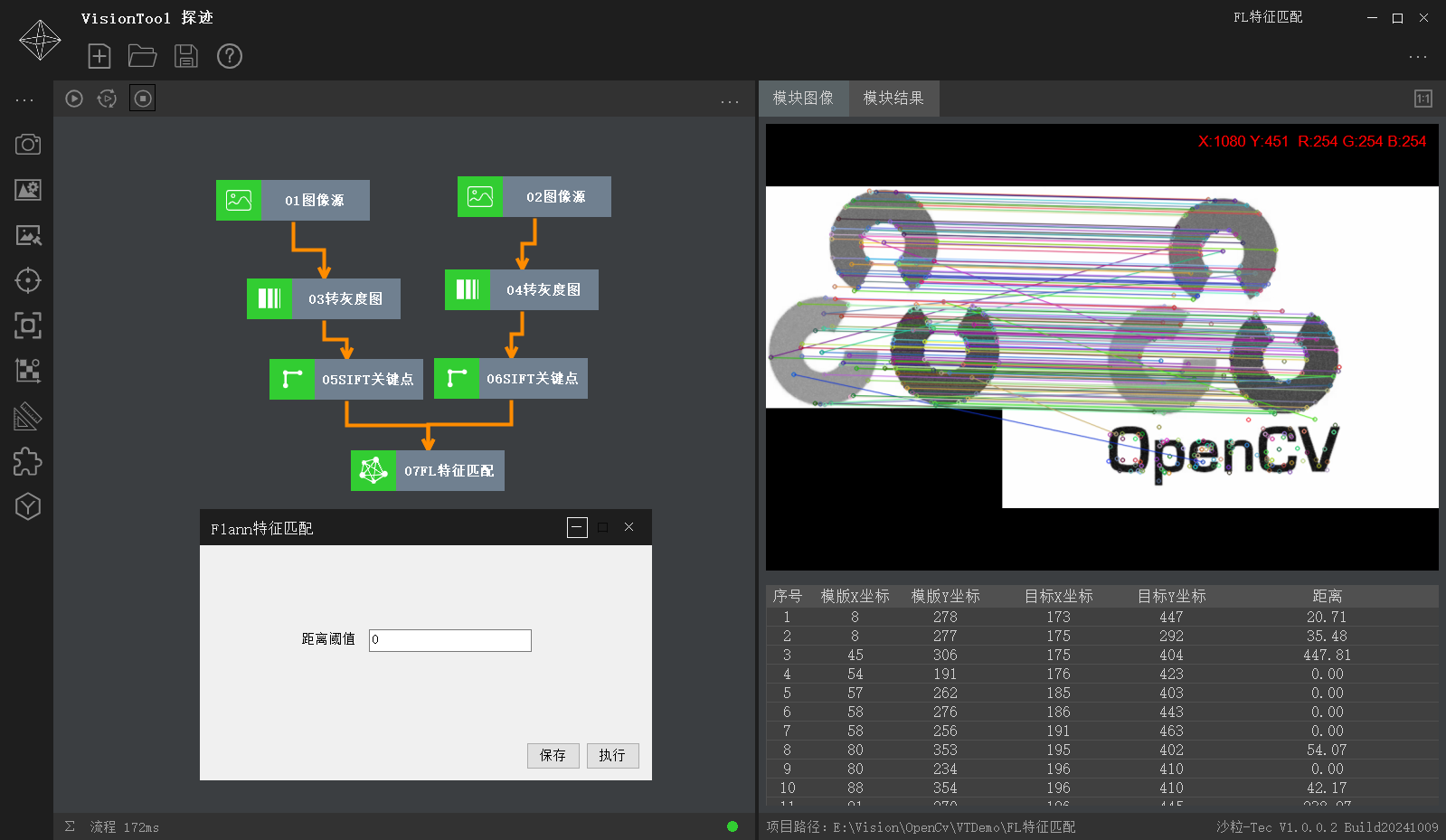Viewport: 1446px width, 840px height.
Task: Switch to the 模块结果 tab
Action: pyautogui.click(x=893, y=98)
